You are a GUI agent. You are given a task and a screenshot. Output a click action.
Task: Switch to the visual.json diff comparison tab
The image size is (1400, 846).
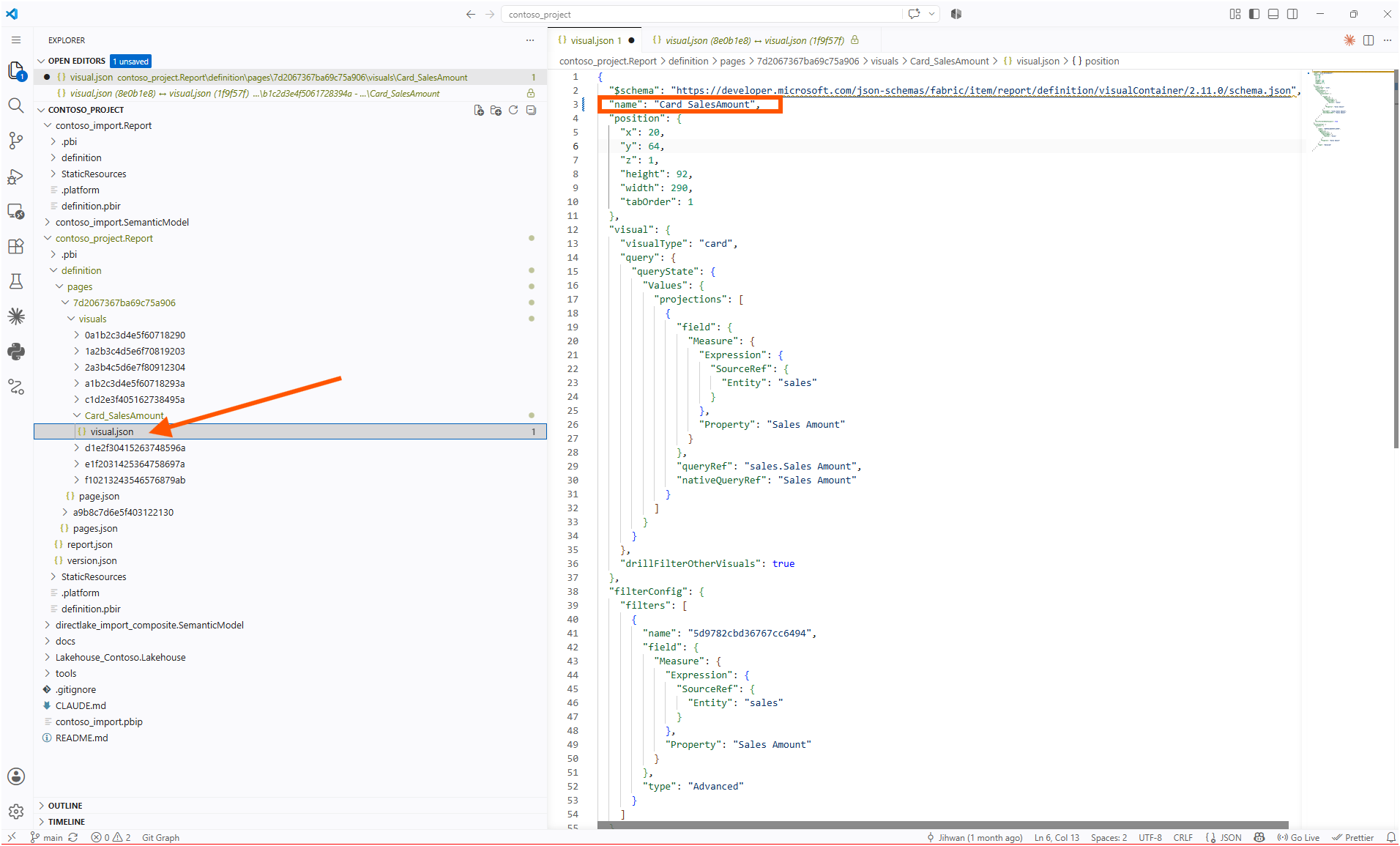[755, 40]
